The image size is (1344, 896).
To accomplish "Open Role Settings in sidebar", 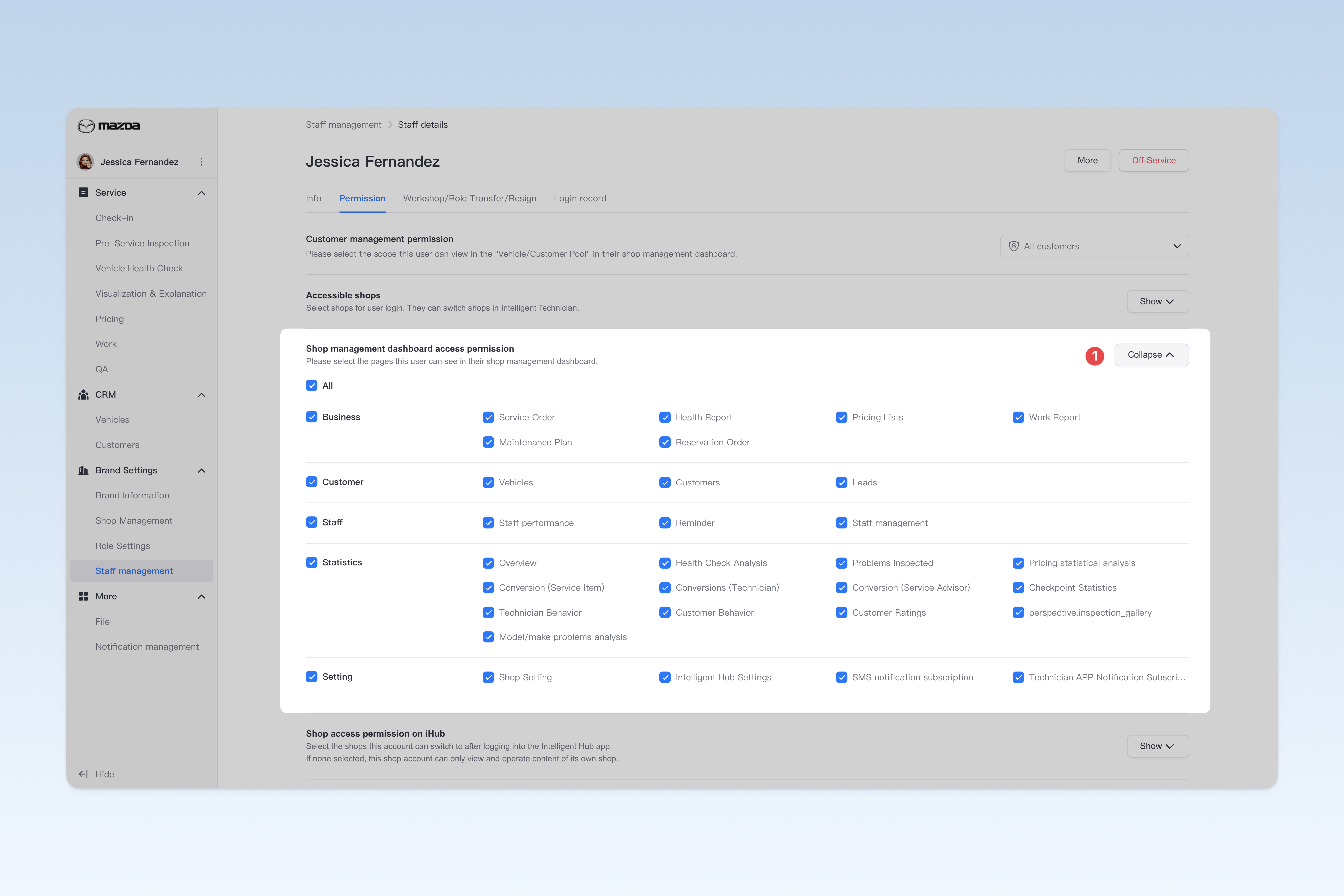I will tap(122, 546).
